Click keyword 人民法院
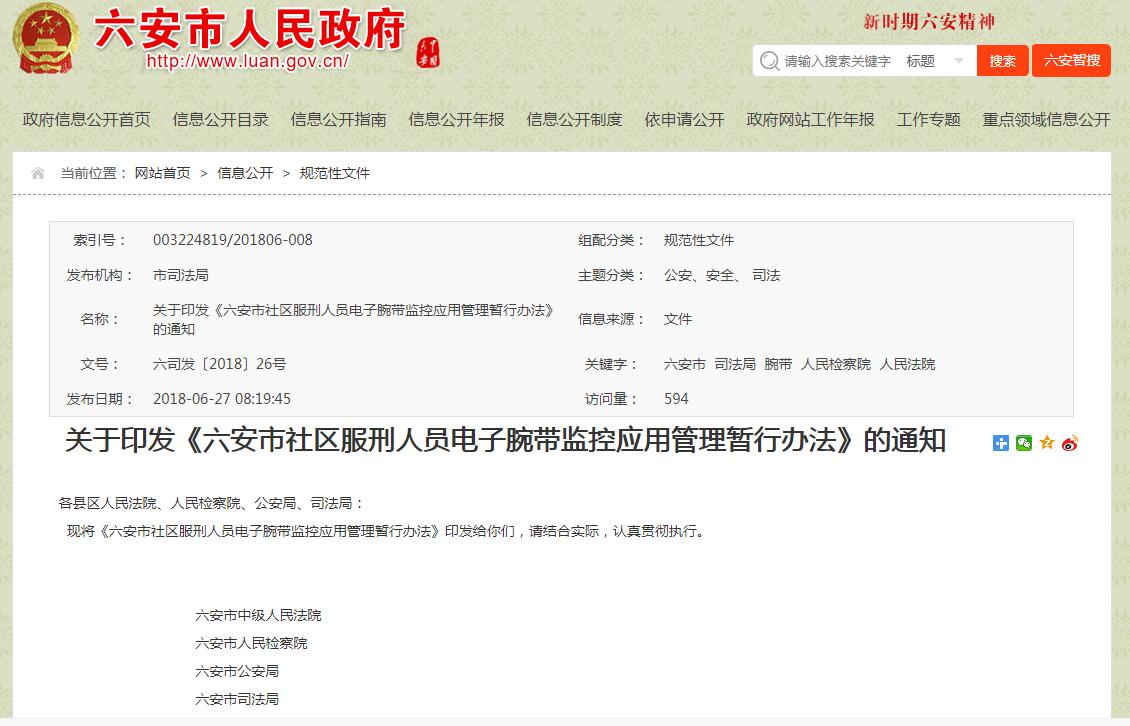 (907, 364)
